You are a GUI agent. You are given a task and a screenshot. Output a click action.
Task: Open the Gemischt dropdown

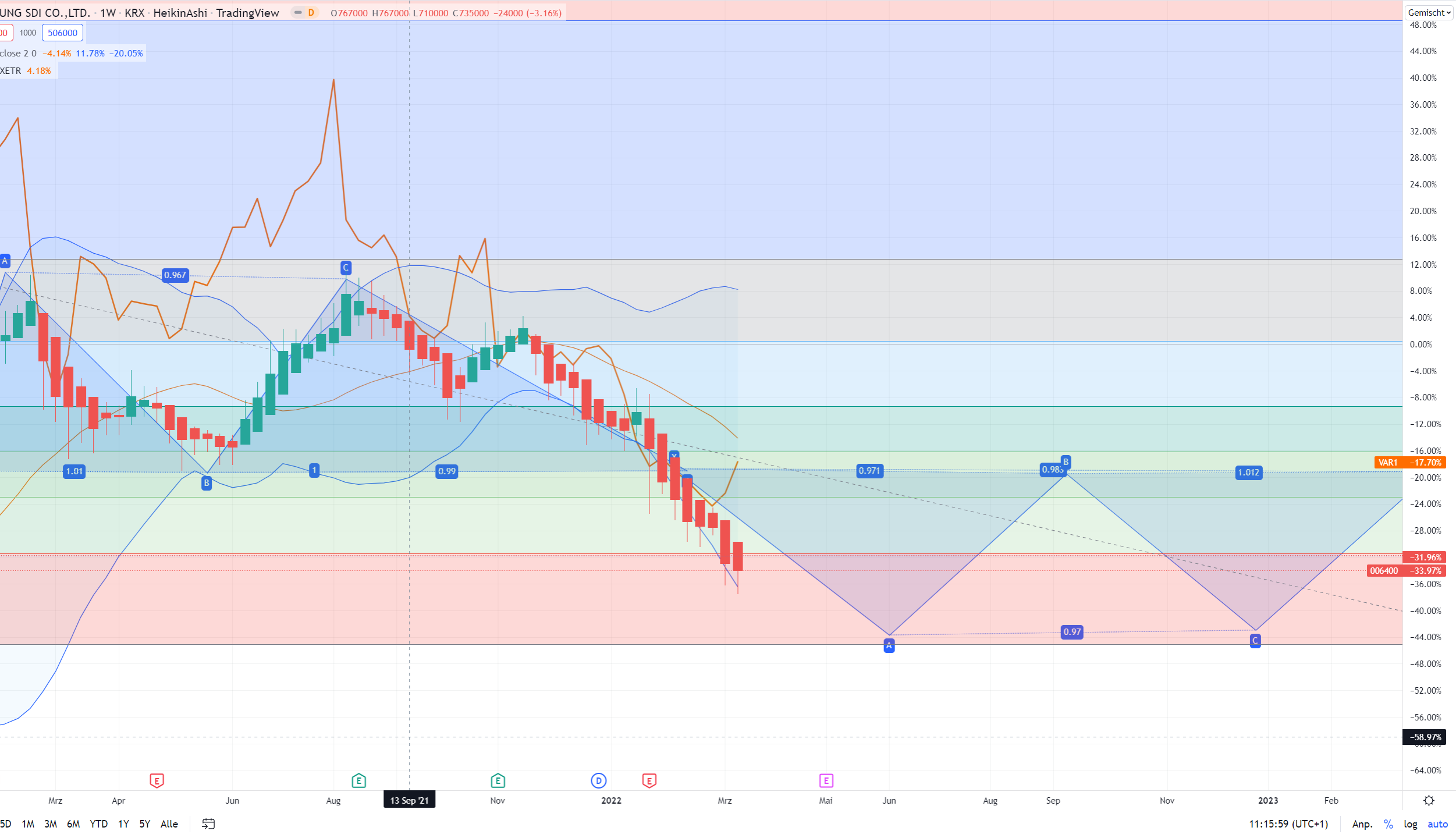coord(1429,12)
